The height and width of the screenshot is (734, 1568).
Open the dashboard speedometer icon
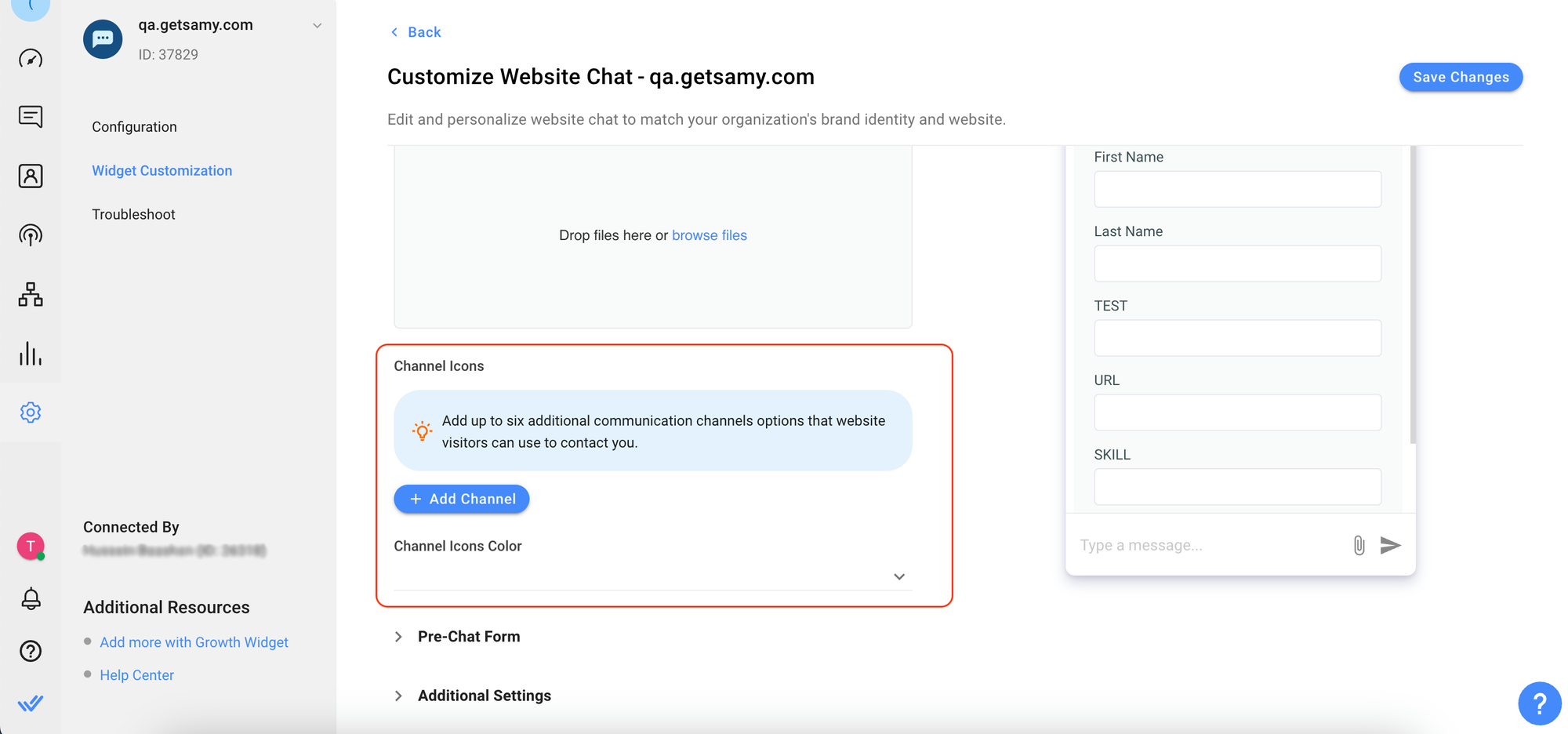pos(31,59)
